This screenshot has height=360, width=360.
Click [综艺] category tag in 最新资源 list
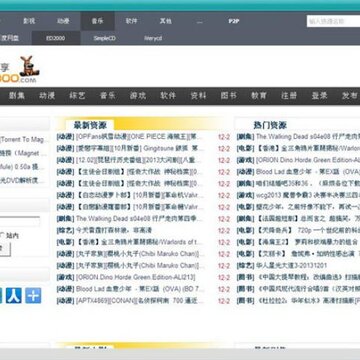coord(65,230)
